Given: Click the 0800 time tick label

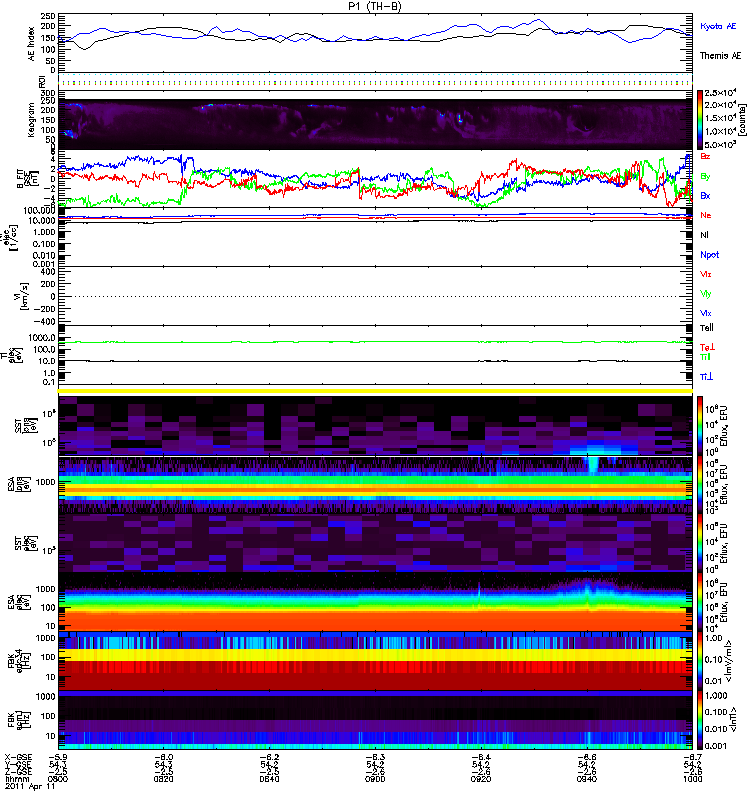Looking at the screenshot, I should click(x=58, y=780).
